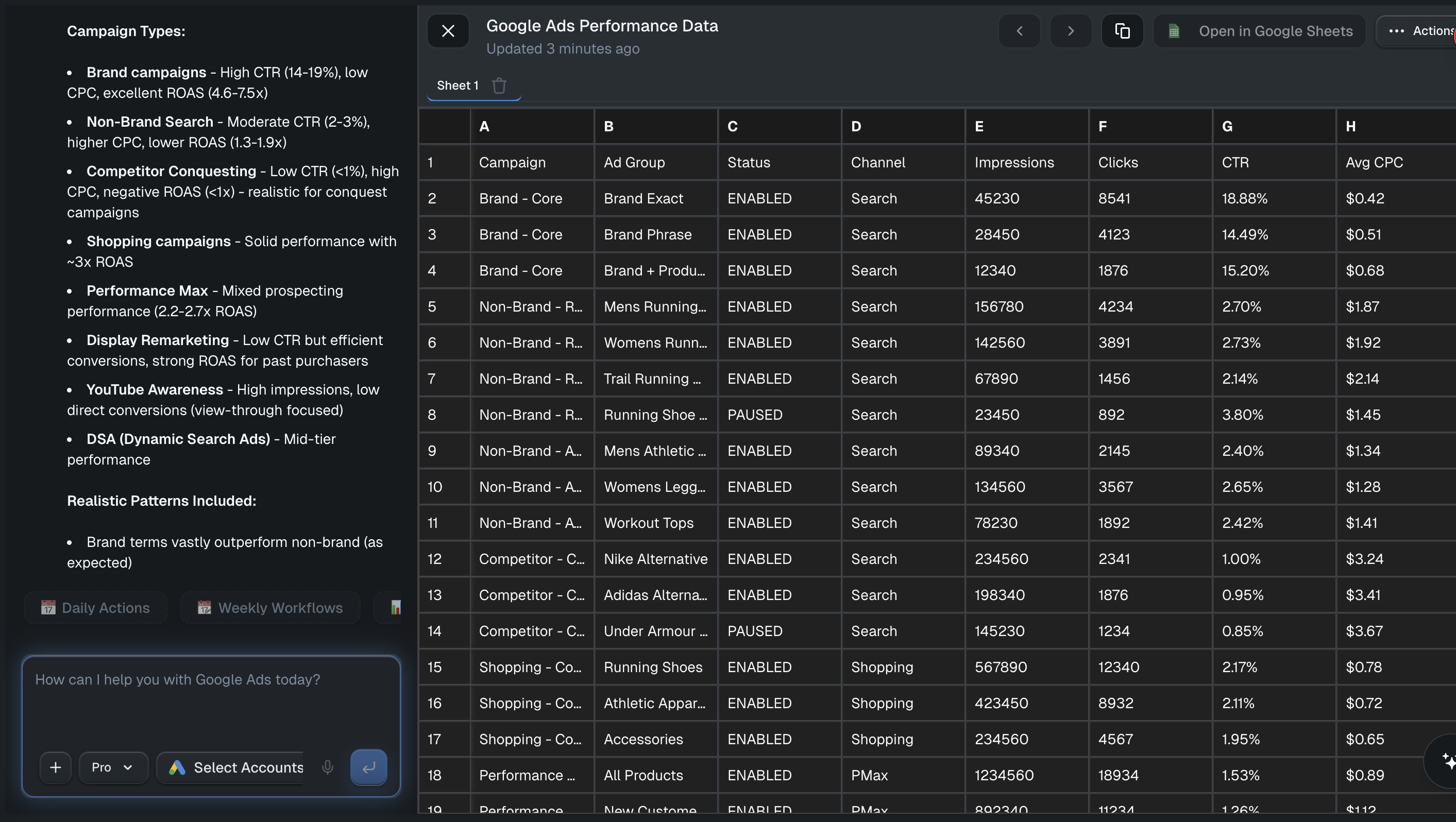The image size is (1456, 822).
Task: Click Open in Google Sheets
Action: (1275, 31)
